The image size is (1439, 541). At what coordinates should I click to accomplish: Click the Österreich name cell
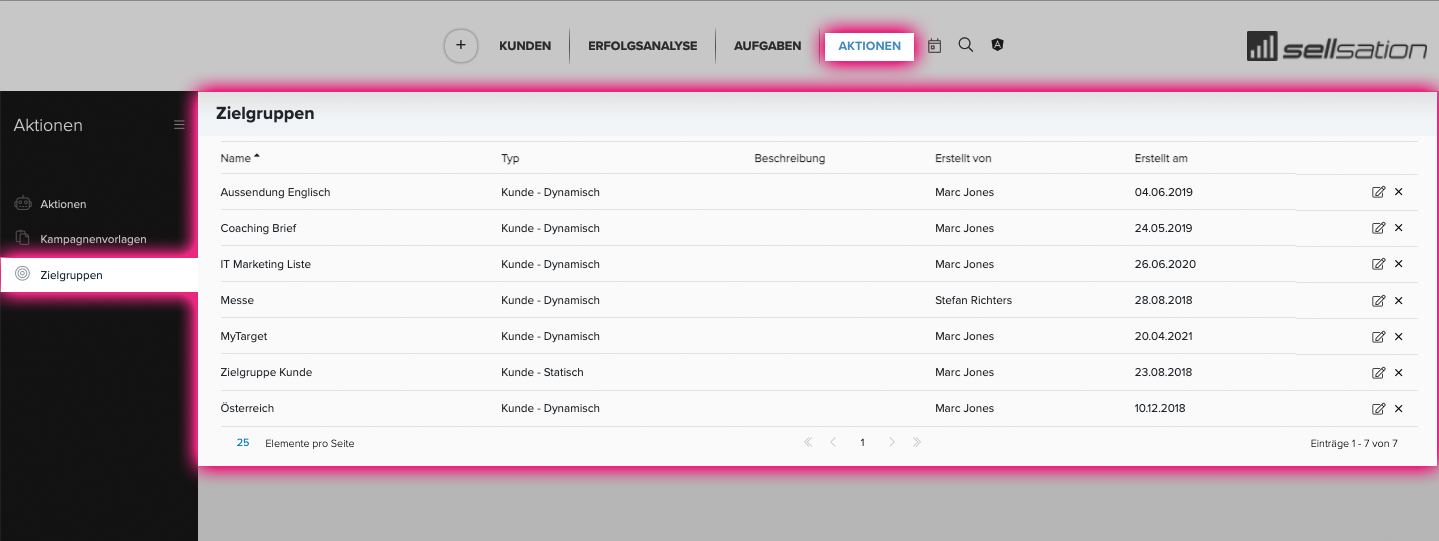pos(247,408)
